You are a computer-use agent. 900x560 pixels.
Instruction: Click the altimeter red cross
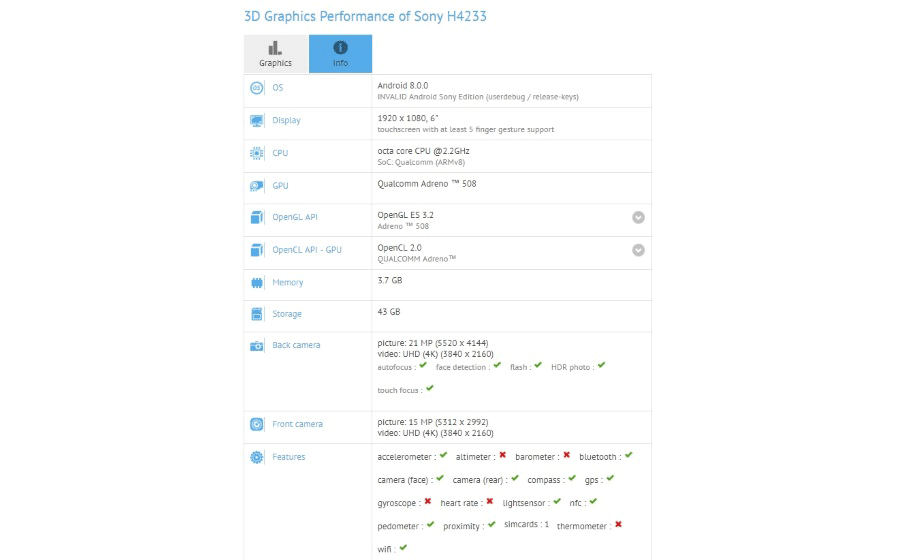click(x=503, y=455)
